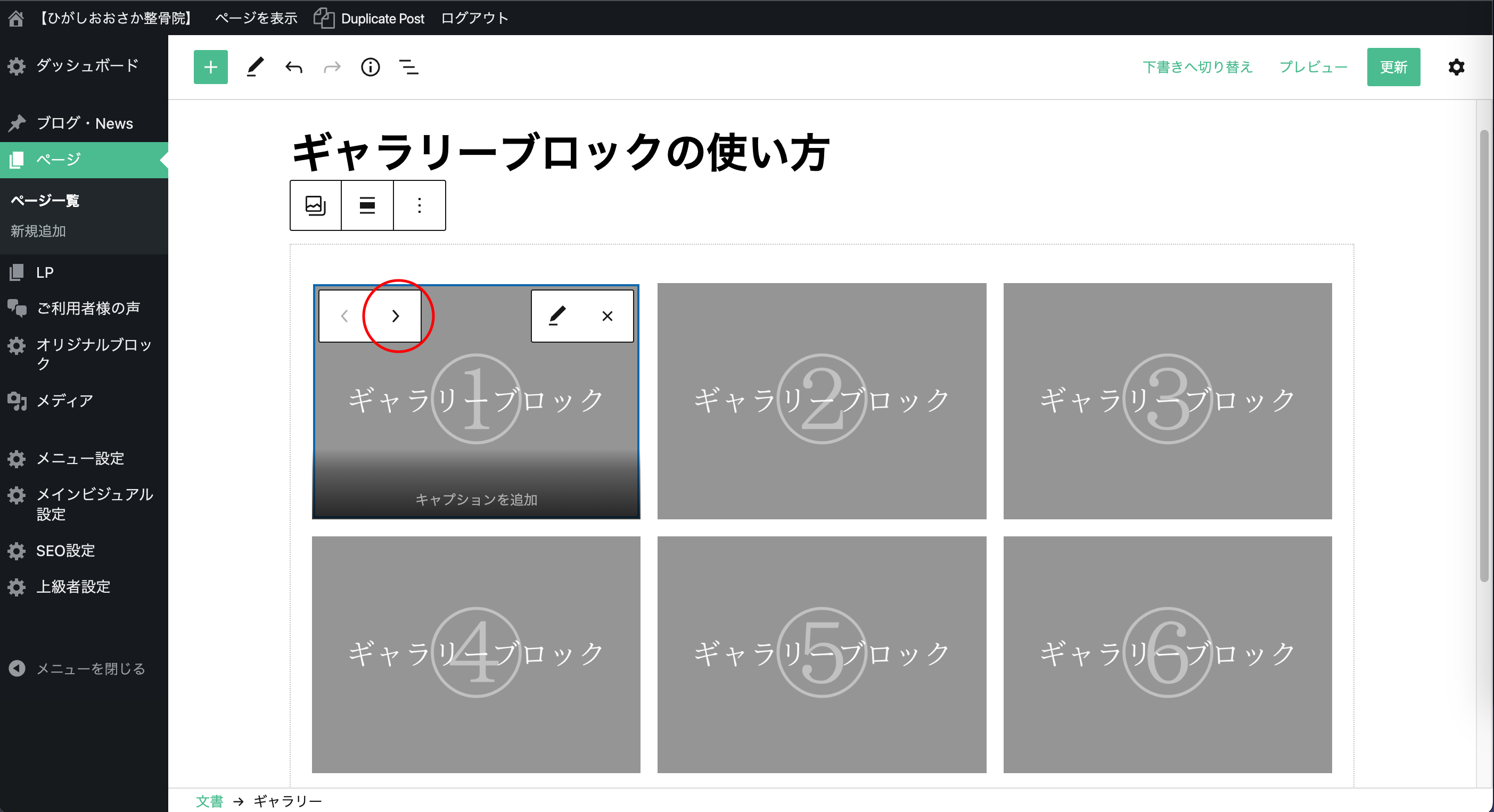
Task: Move image forward with right chevron
Action: click(x=396, y=316)
